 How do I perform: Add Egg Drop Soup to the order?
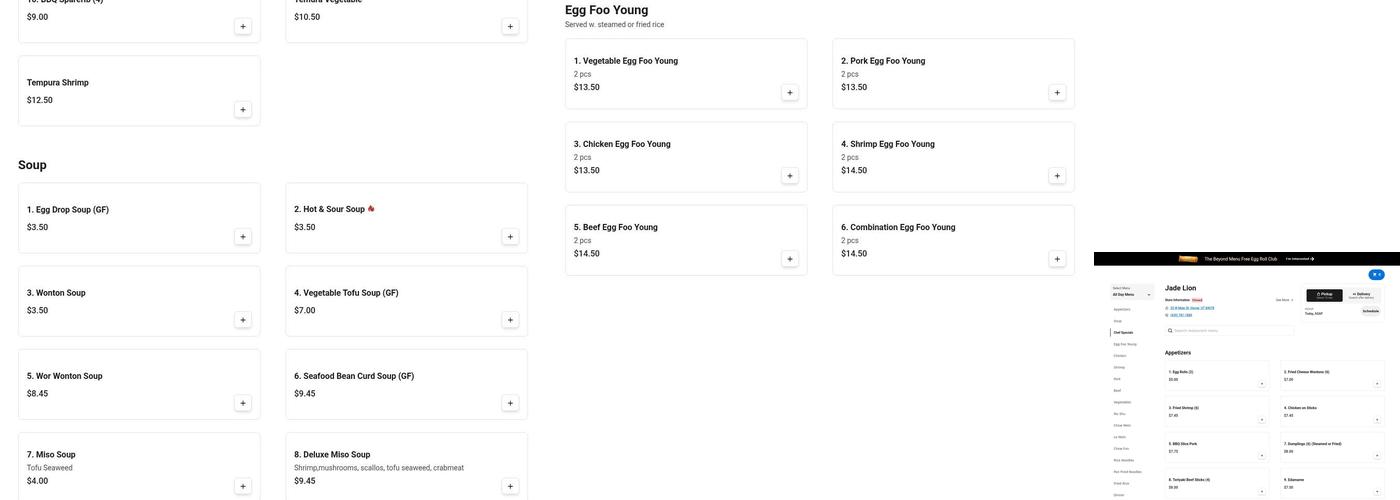pos(243,237)
